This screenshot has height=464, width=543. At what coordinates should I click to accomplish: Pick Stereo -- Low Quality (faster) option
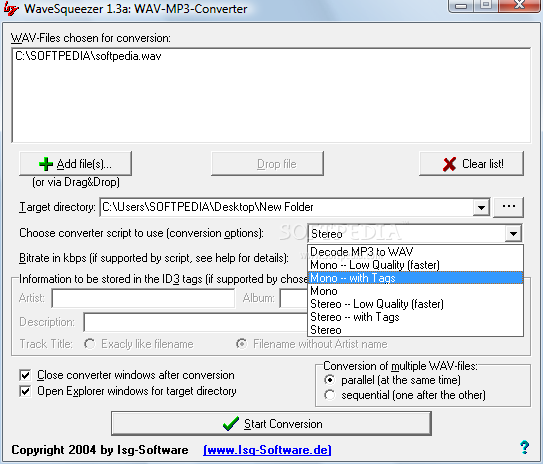pos(416,304)
